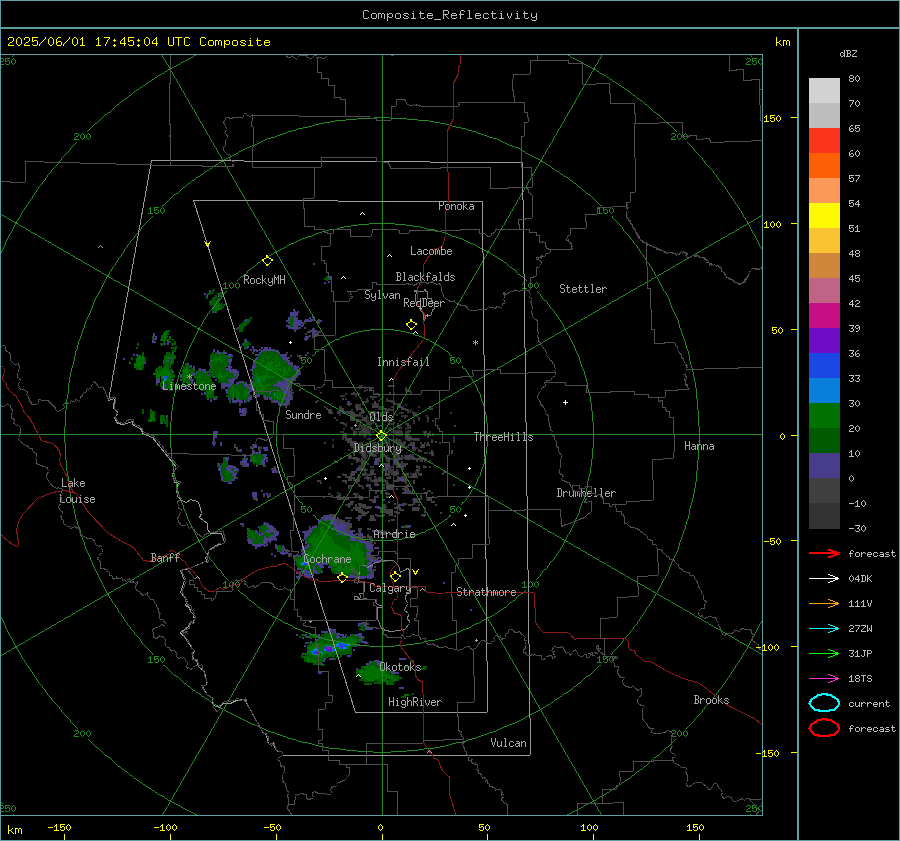Click the yellow diamond marker above Calgary
The height and width of the screenshot is (841, 900).
pos(395,576)
